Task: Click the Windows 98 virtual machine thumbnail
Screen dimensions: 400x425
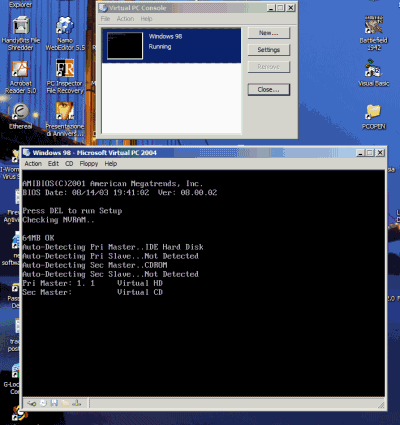Action: (125, 46)
